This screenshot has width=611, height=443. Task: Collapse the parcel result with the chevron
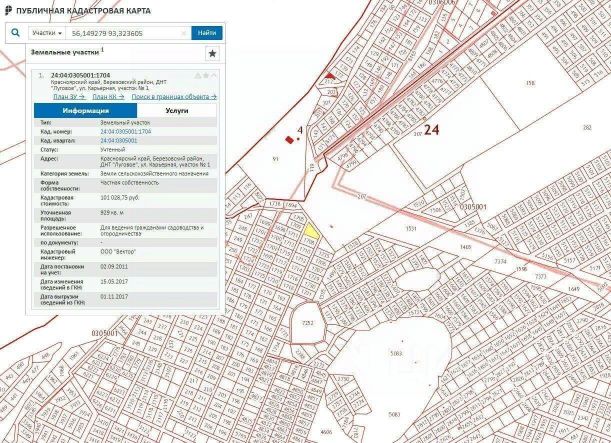211,75
